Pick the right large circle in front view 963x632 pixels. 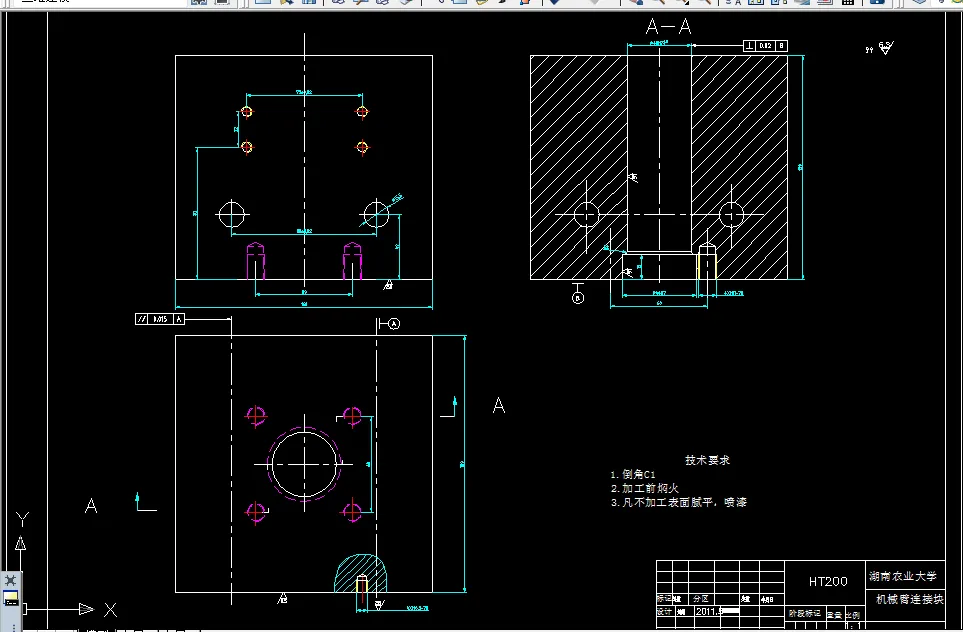[376, 214]
